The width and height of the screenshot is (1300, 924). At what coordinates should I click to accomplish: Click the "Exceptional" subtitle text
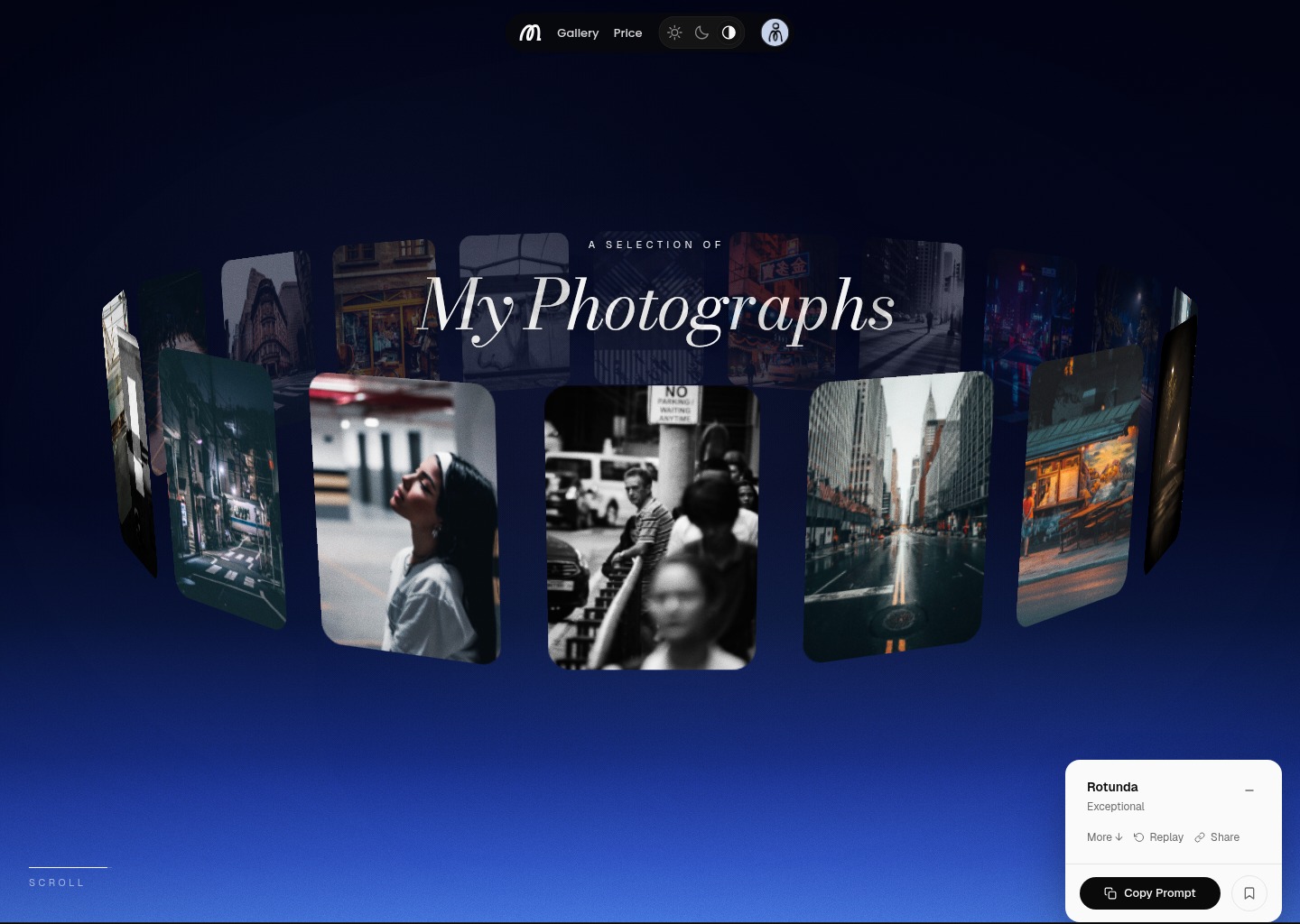tap(1116, 807)
